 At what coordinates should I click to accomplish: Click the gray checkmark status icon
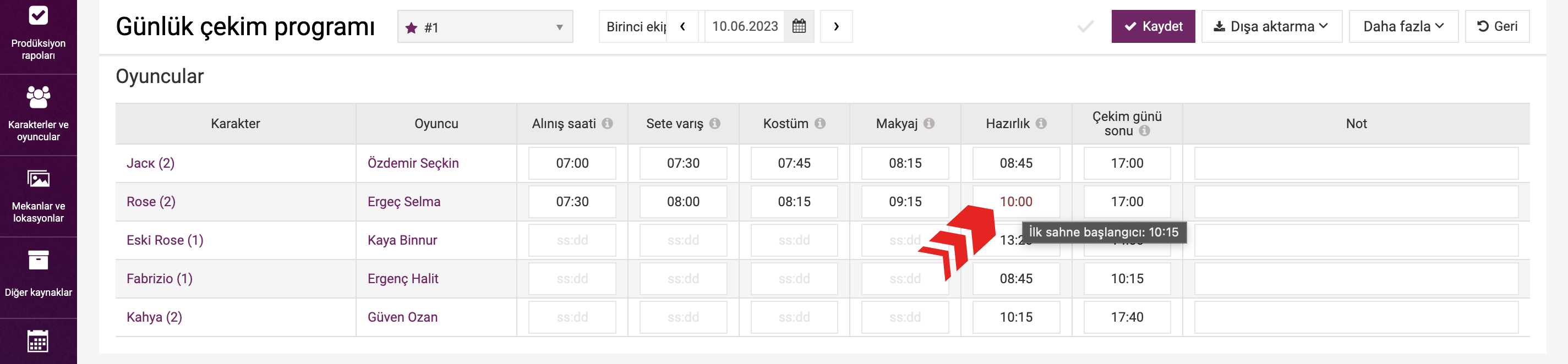(x=1085, y=26)
